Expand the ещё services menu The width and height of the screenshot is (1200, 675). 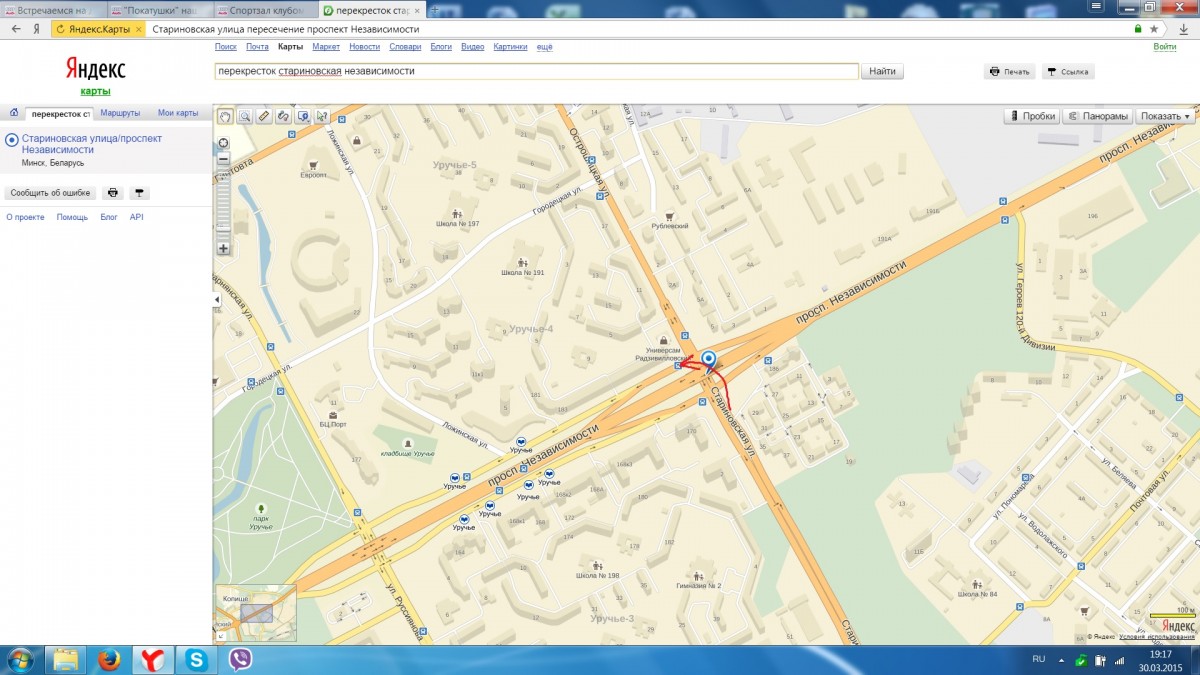click(x=545, y=47)
